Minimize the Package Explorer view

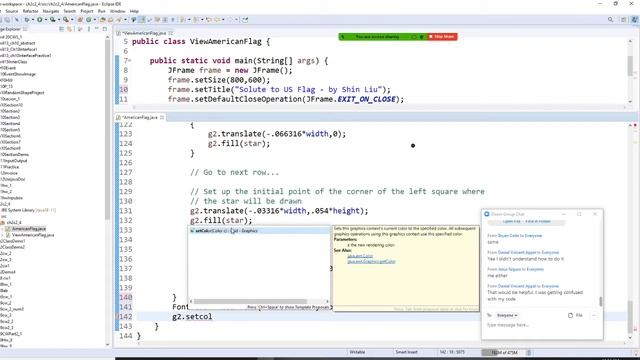[97, 29]
